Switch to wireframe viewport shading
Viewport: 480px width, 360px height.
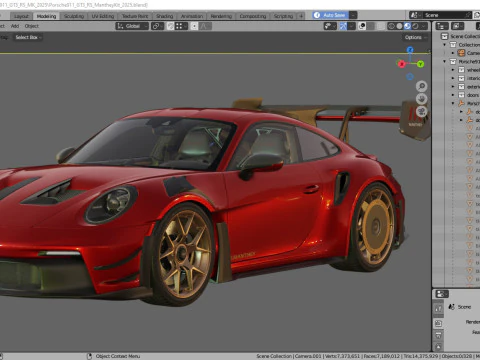(391, 26)
